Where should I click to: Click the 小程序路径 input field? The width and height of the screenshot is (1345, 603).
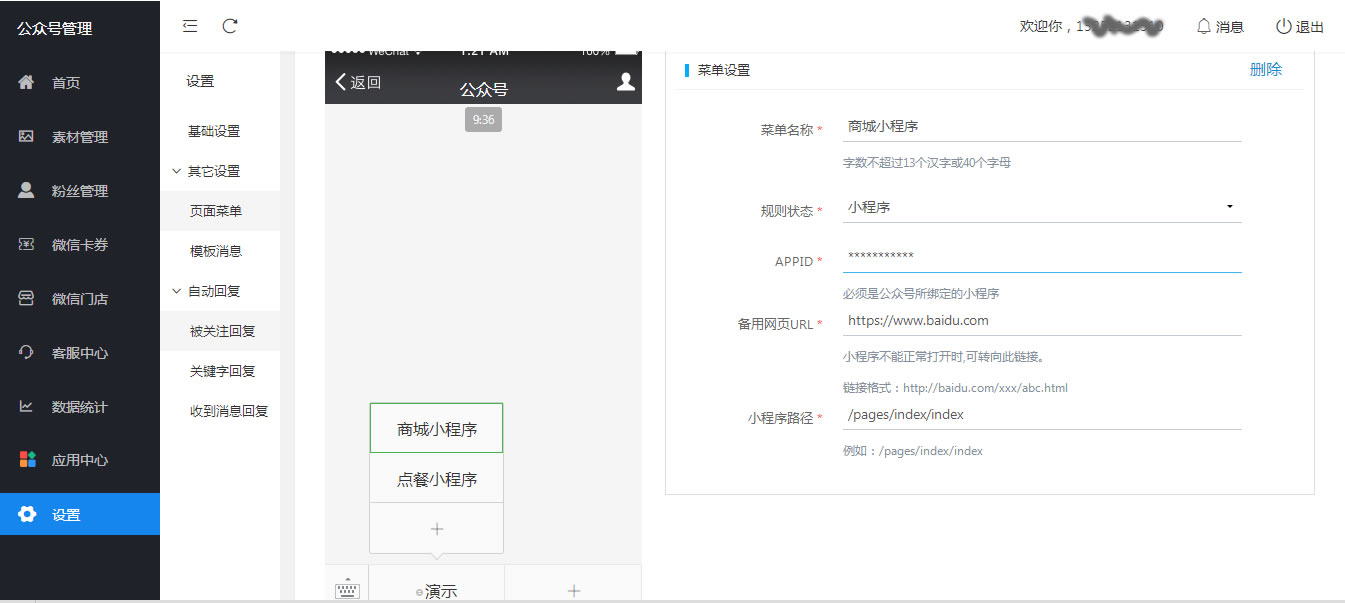tap(1042, 415)
